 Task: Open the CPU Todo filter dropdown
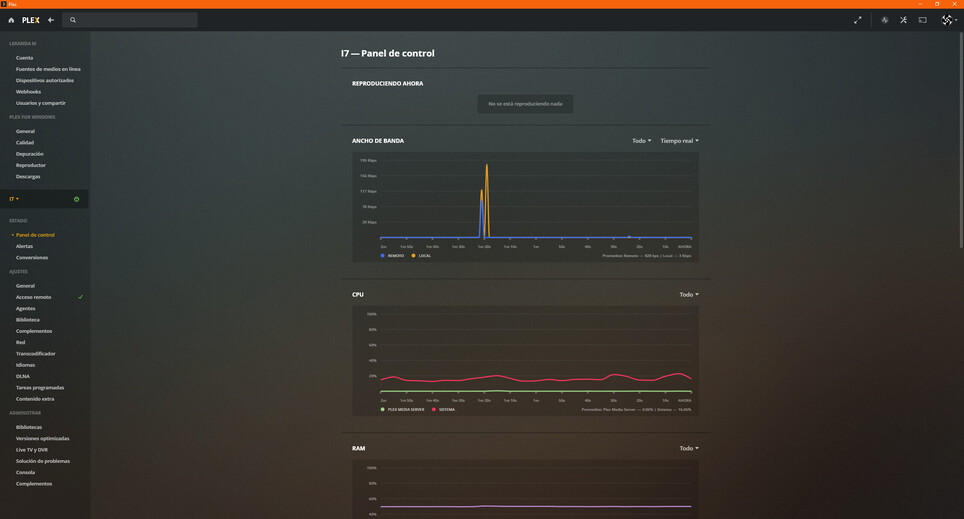(689, 295)
